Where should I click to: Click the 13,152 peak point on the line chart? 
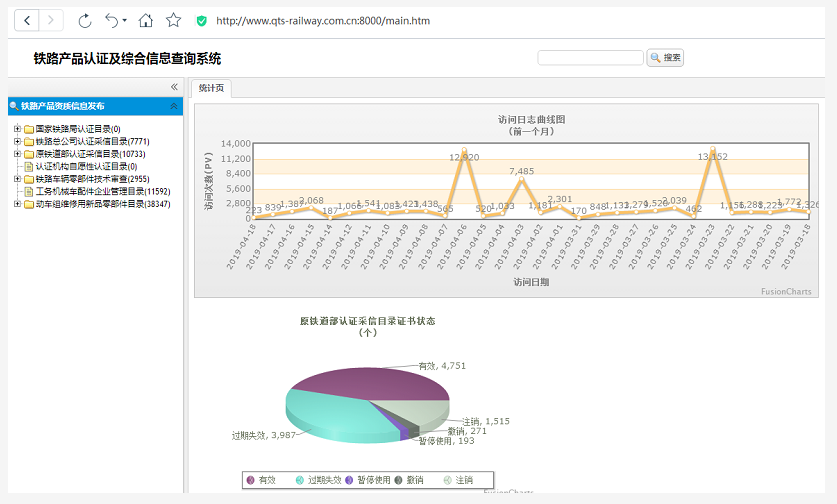pos(713,148)
